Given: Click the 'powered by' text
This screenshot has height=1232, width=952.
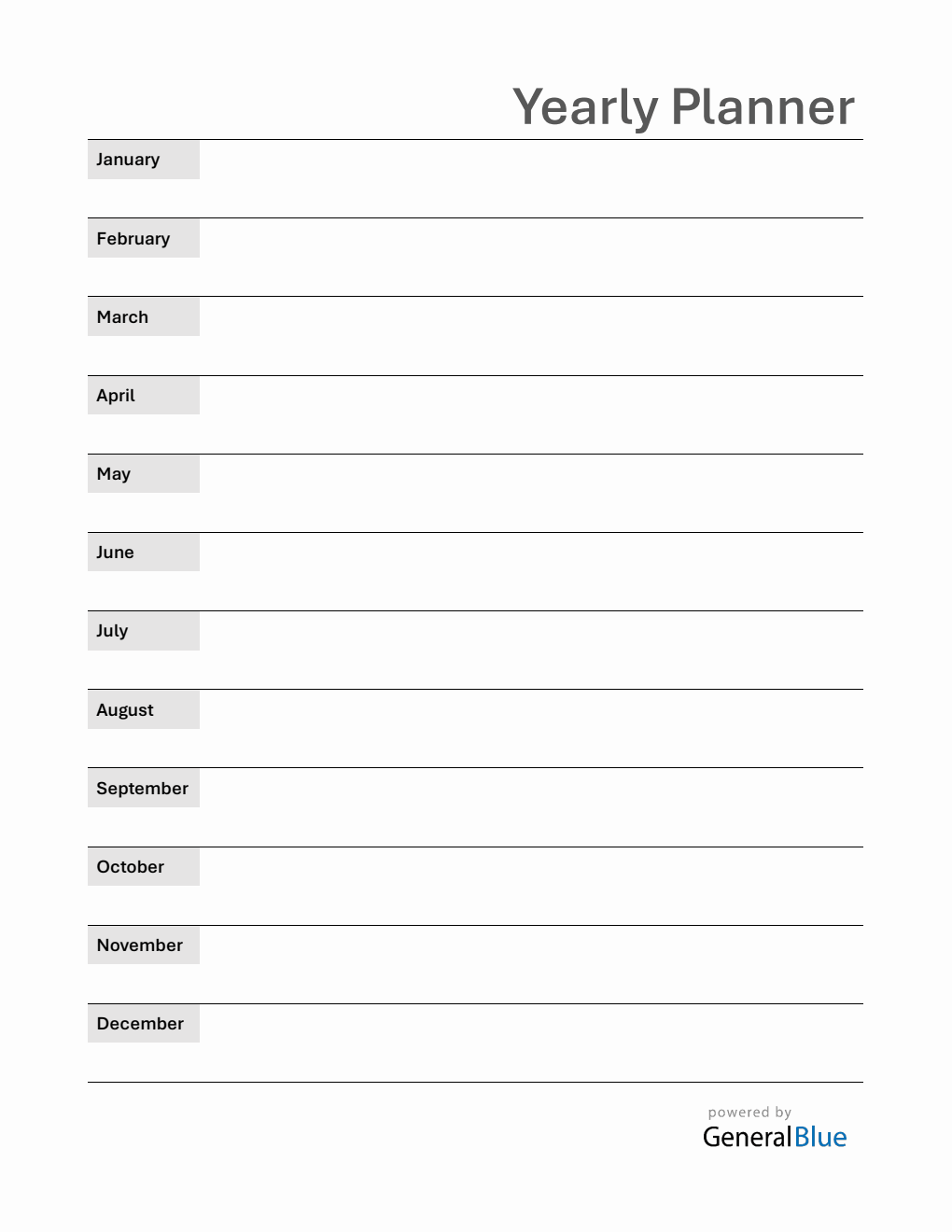Looking at the screenshot, I should tap(749, 1113).
